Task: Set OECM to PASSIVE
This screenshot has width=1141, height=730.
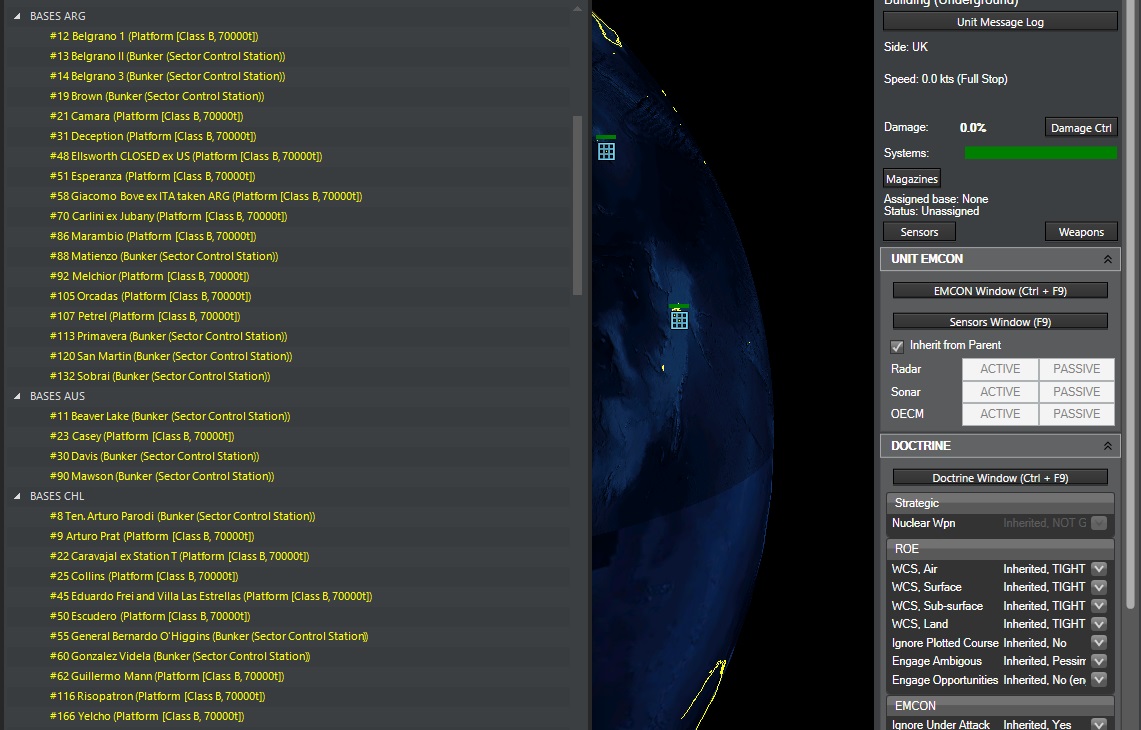Action: [x=1076, y=413]
